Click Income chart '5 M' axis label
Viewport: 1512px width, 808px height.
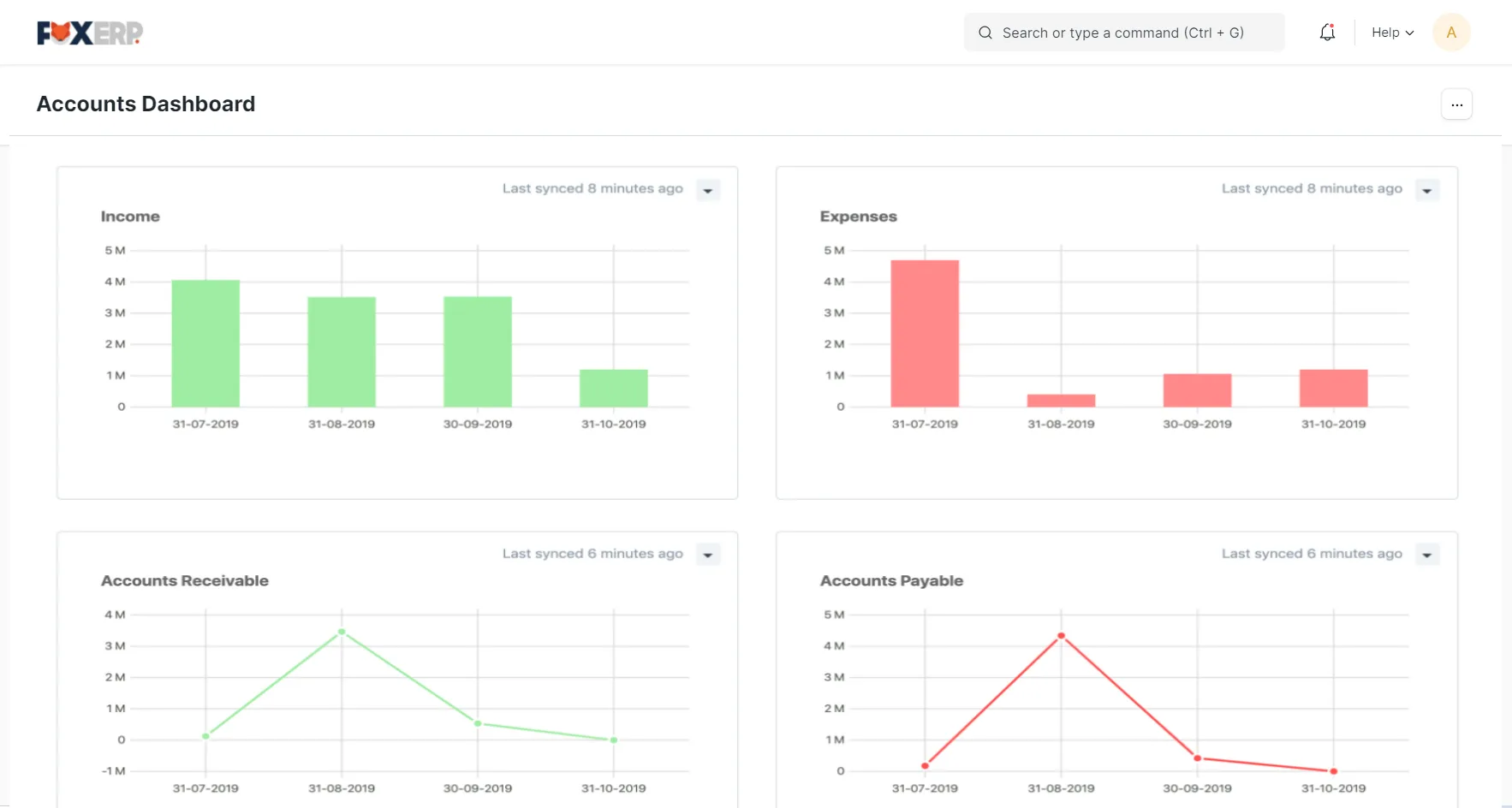[115, 251]
